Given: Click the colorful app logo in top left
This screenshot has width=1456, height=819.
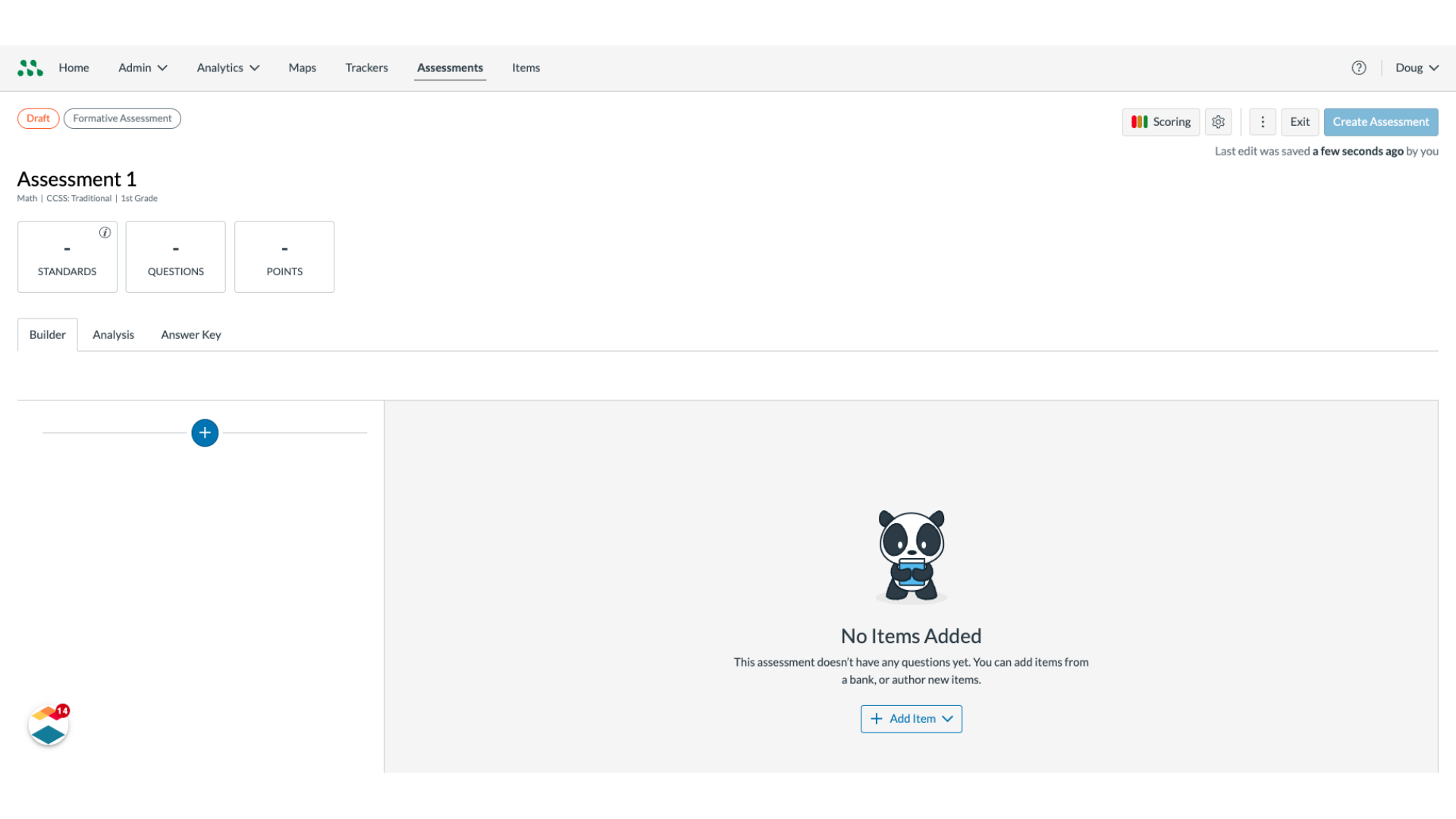Looking at the screenshot, I should coord(29,67).
